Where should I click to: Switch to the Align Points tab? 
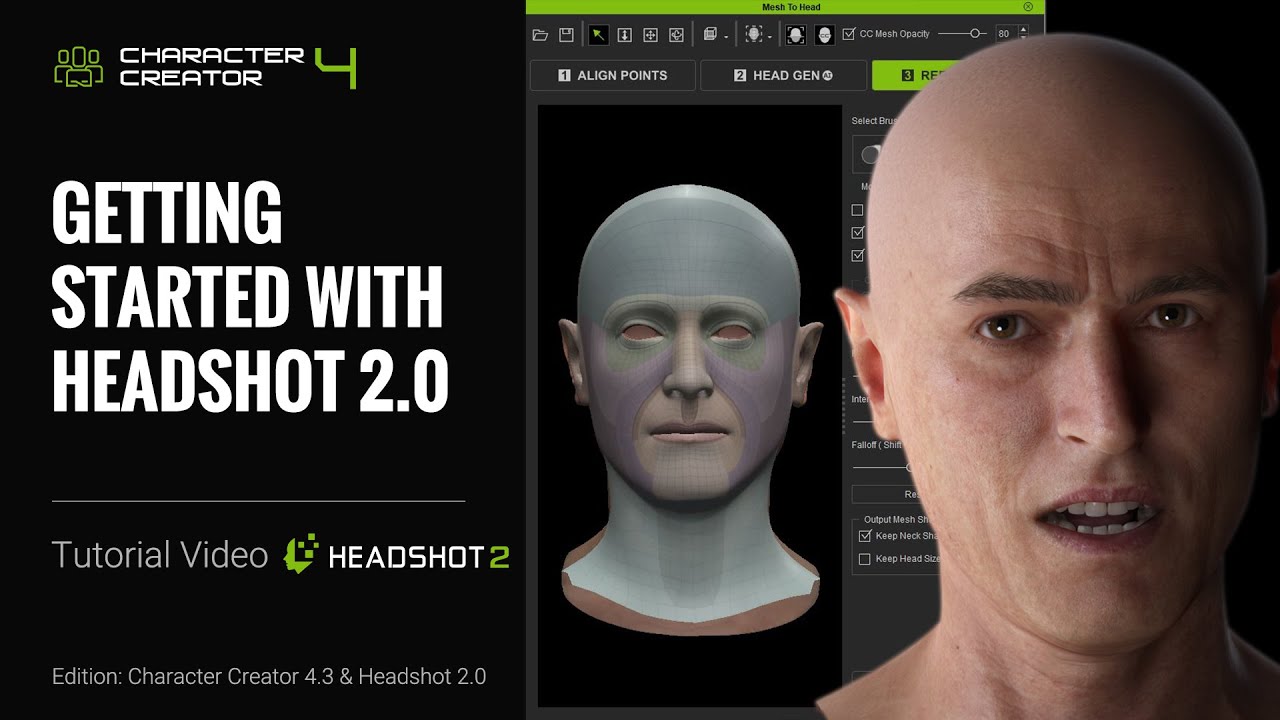(x=612, y=75)
